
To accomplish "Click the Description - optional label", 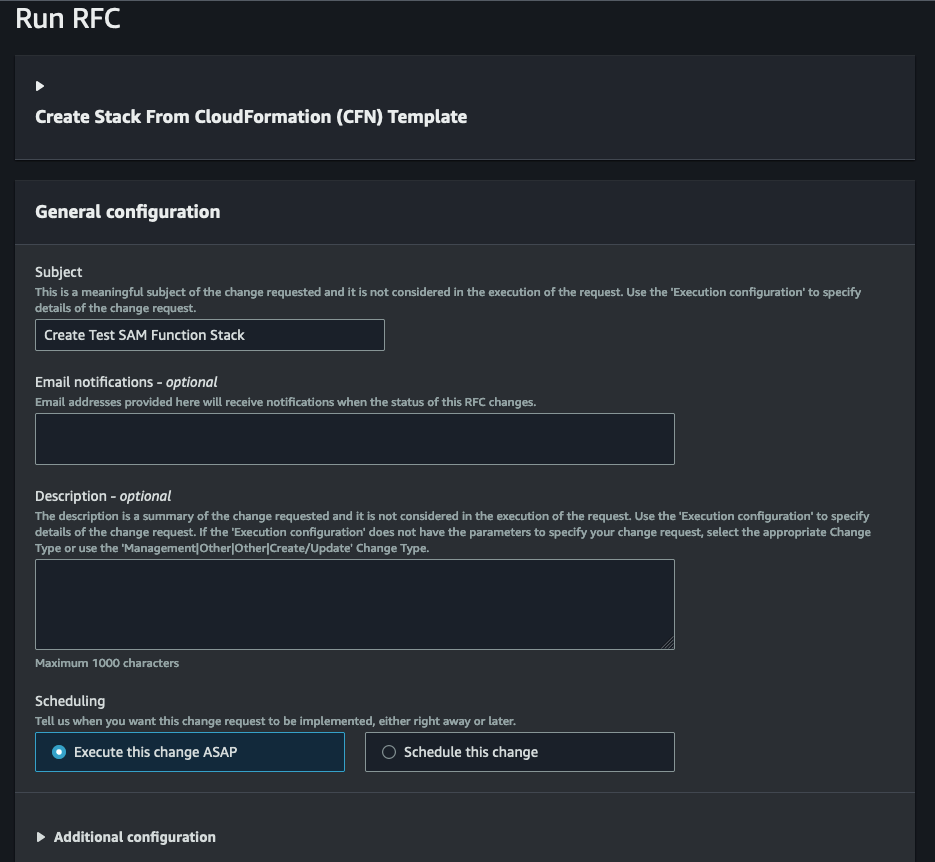I will 103,496.
